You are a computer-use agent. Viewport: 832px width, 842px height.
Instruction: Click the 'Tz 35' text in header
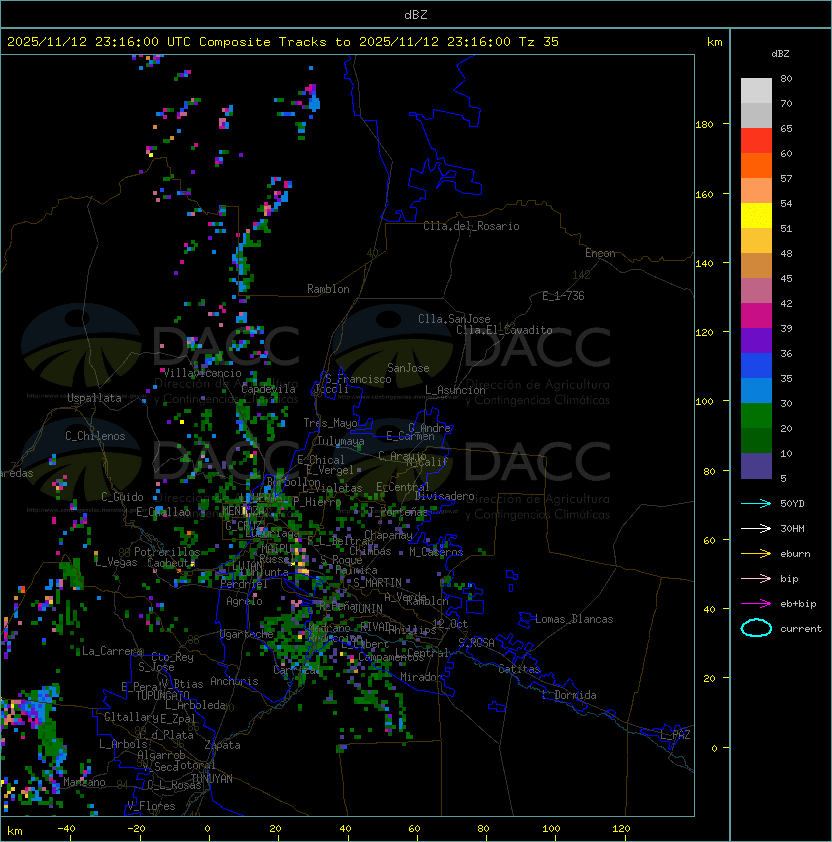pyautogui.click(x=539, y=42)
